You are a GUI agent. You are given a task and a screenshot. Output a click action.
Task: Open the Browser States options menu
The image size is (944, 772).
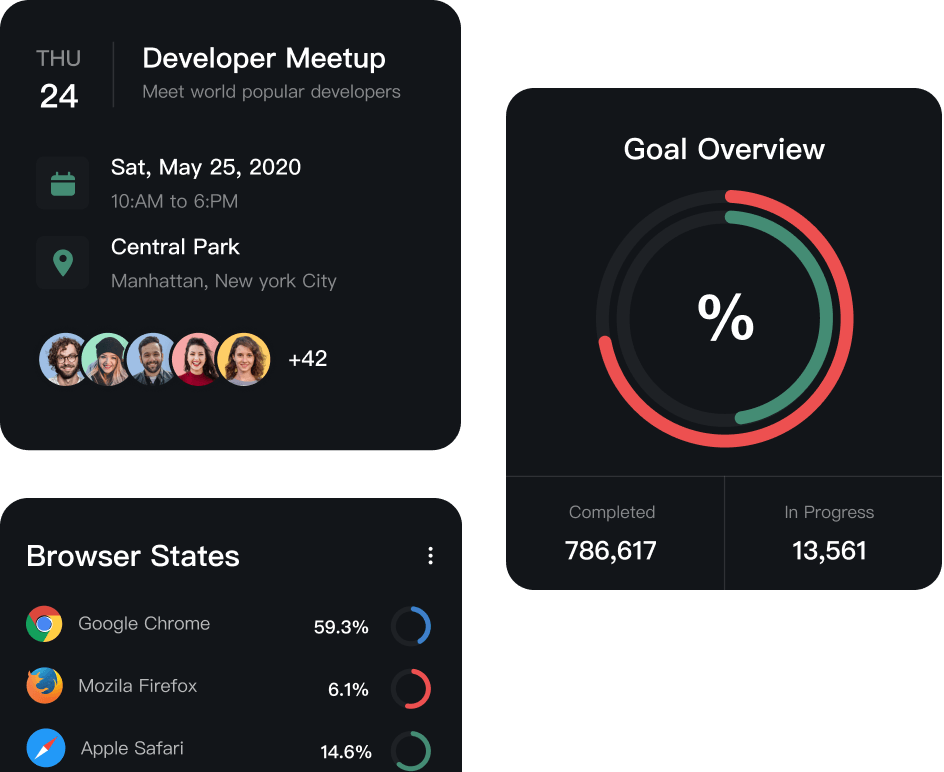click(431, 556)
